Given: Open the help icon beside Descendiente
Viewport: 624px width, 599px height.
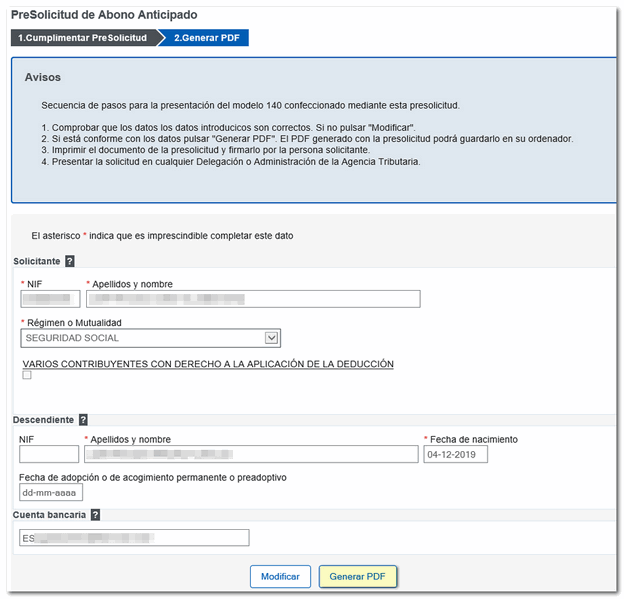Looking at the screenshot, I should point(83,420).
